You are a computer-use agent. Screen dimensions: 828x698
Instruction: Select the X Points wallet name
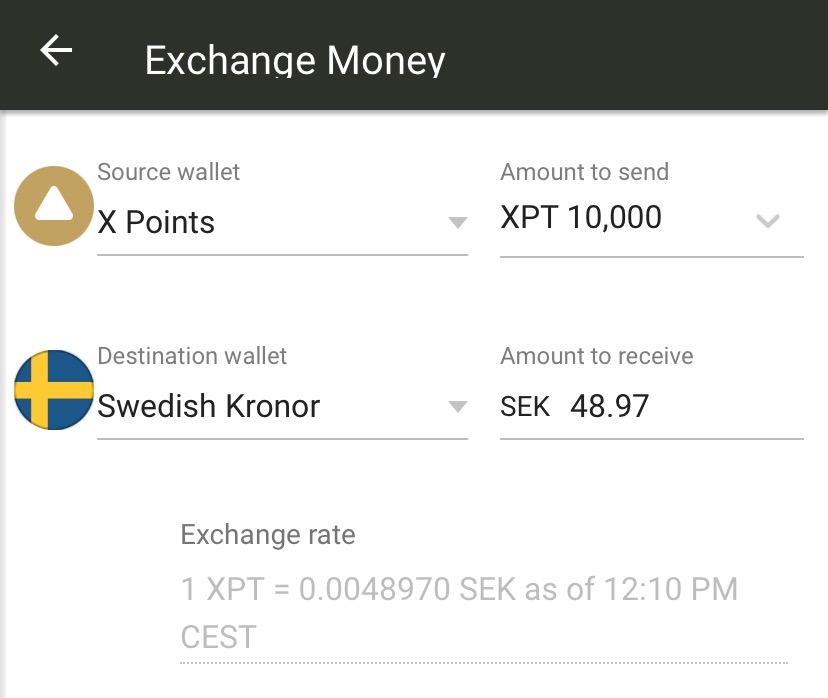coord(156,222)
